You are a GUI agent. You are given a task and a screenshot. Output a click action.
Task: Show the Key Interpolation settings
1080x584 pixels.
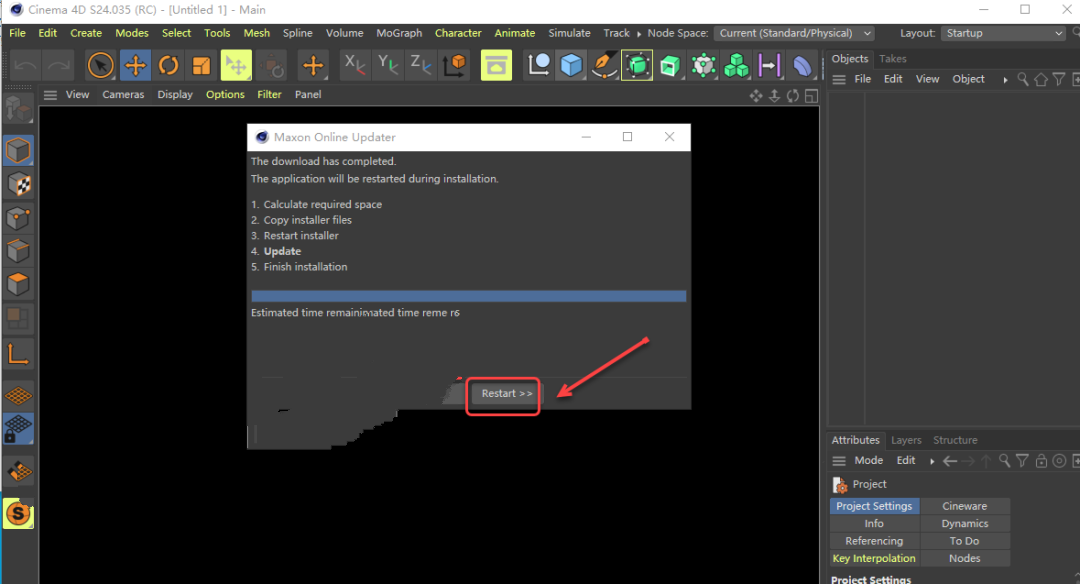[874, 559]
